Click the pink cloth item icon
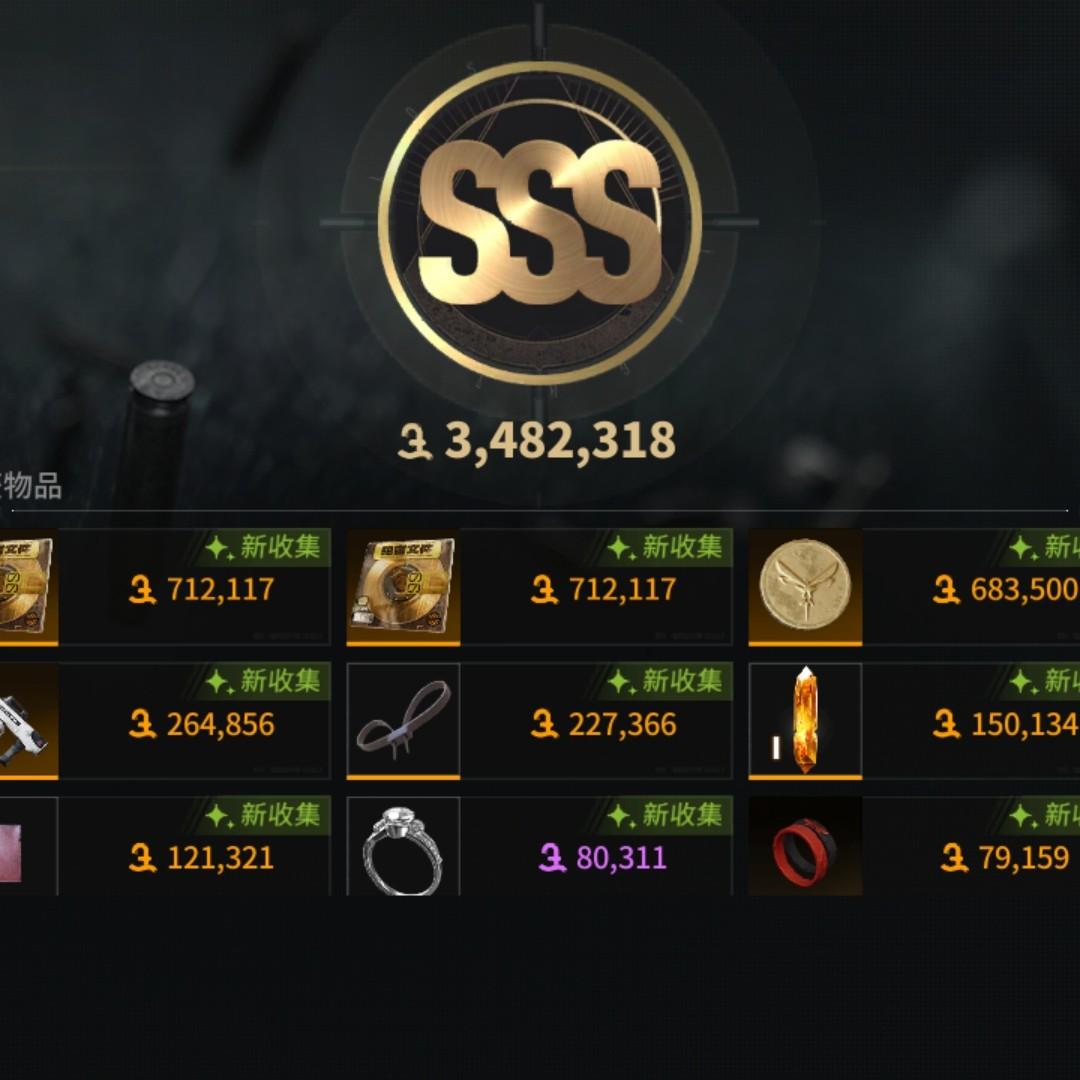This screenshot has width=1080, height=1080. point(28,847)
